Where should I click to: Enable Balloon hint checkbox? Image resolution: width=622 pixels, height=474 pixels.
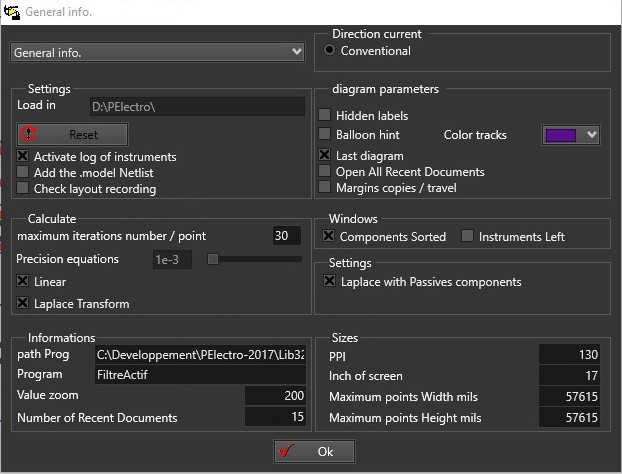[x=324, y=134]
